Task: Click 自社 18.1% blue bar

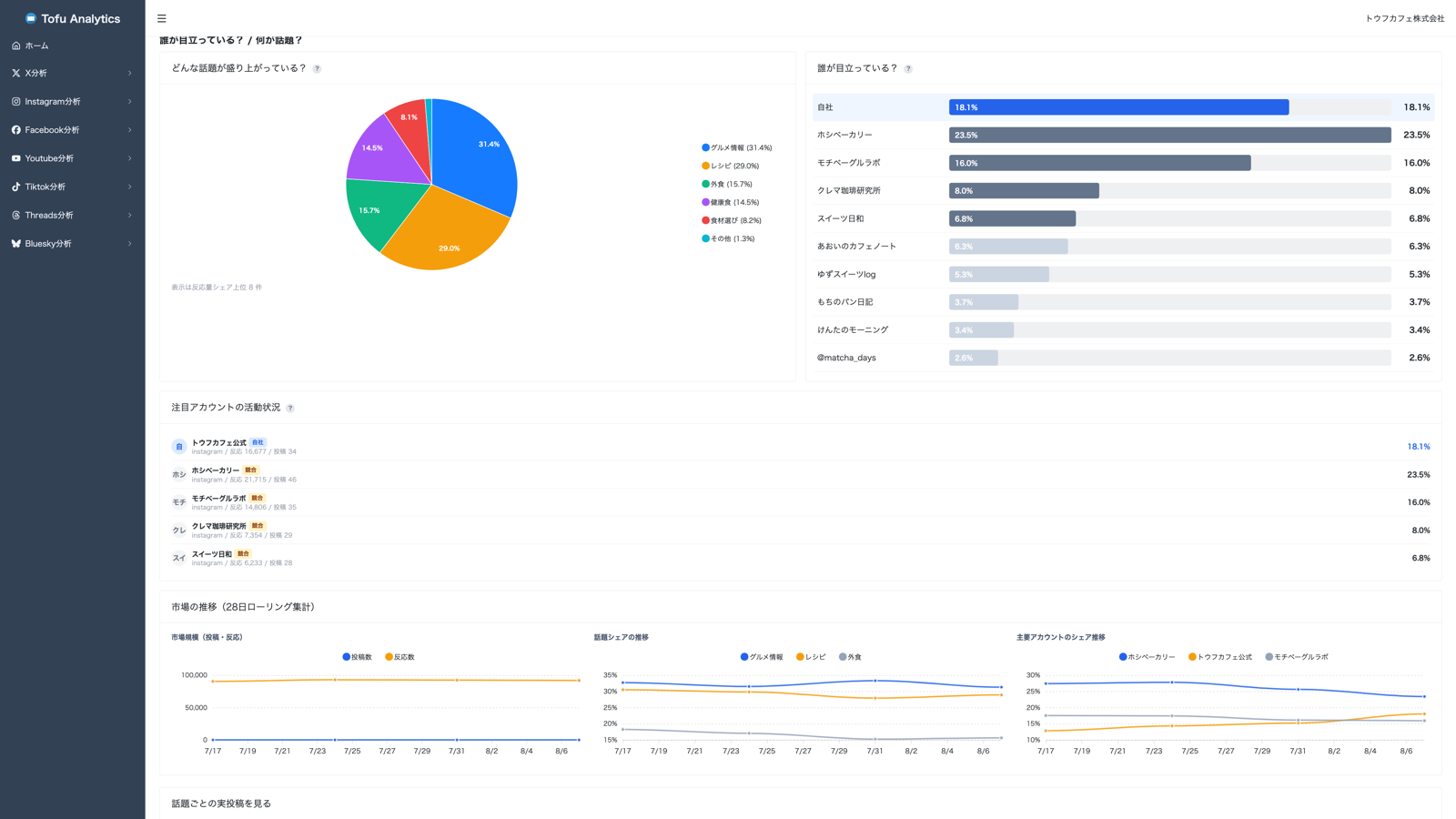Action: point(1119,107)
